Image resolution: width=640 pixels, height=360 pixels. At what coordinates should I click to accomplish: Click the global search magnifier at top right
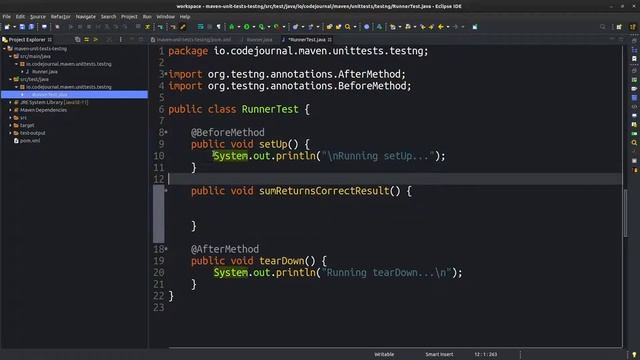pyautogui.click(x=603, y=27)
